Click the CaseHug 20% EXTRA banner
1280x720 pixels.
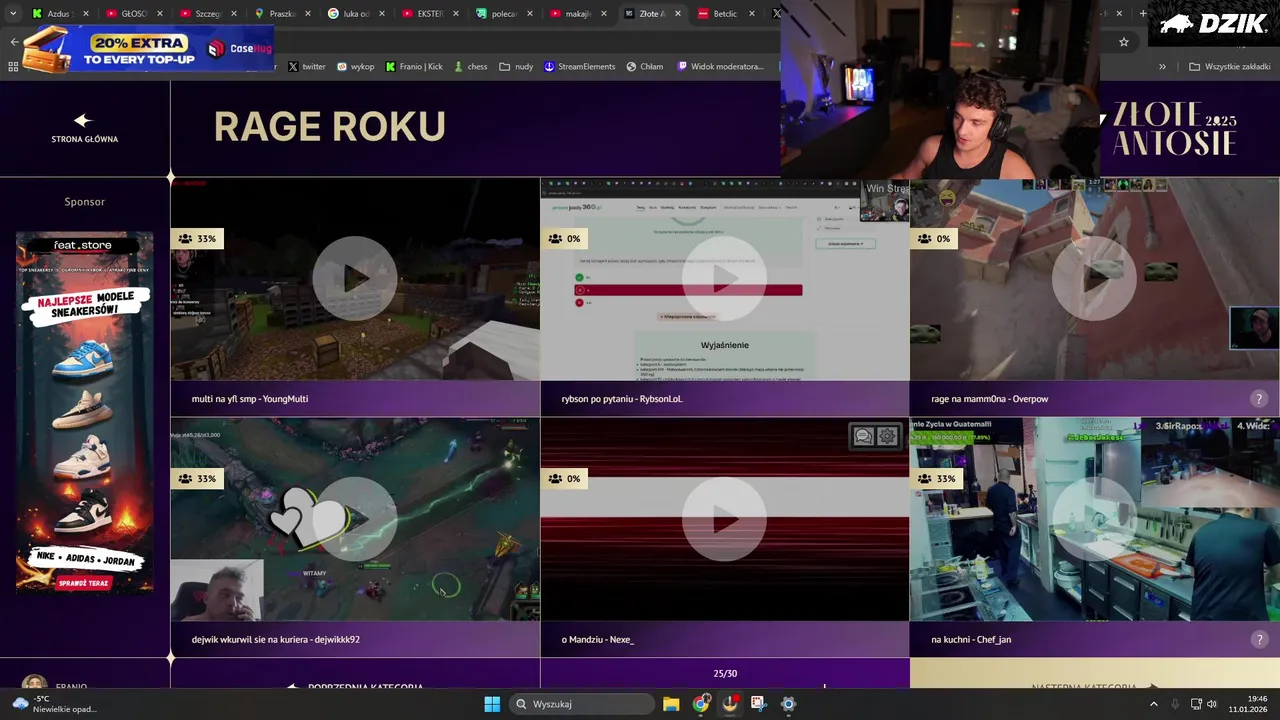tap(148, 49)
